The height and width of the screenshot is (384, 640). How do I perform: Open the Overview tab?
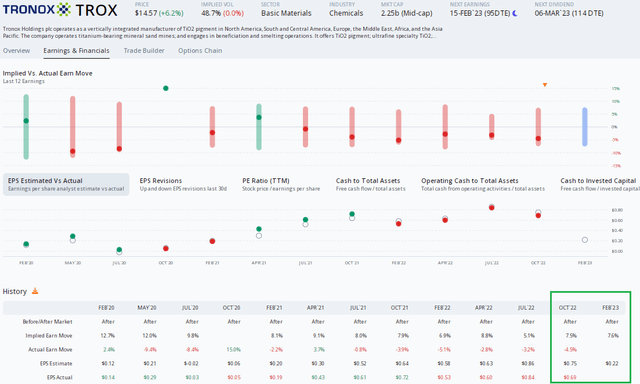point(16,51)
